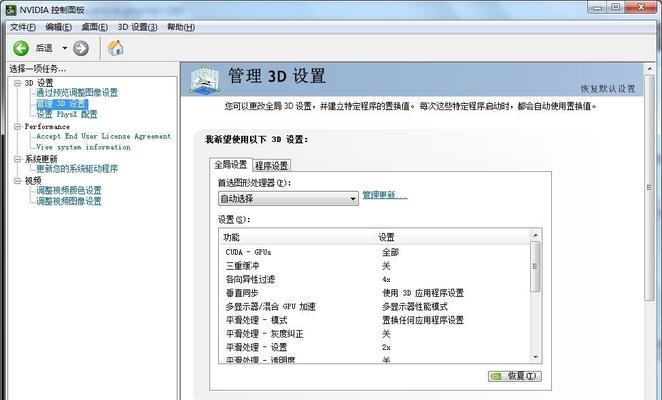Image resolution: width=662 pixels, height=400 pixels.
Task: Select 管理 3D 设置 in task tree
Action: pos(62,103)
